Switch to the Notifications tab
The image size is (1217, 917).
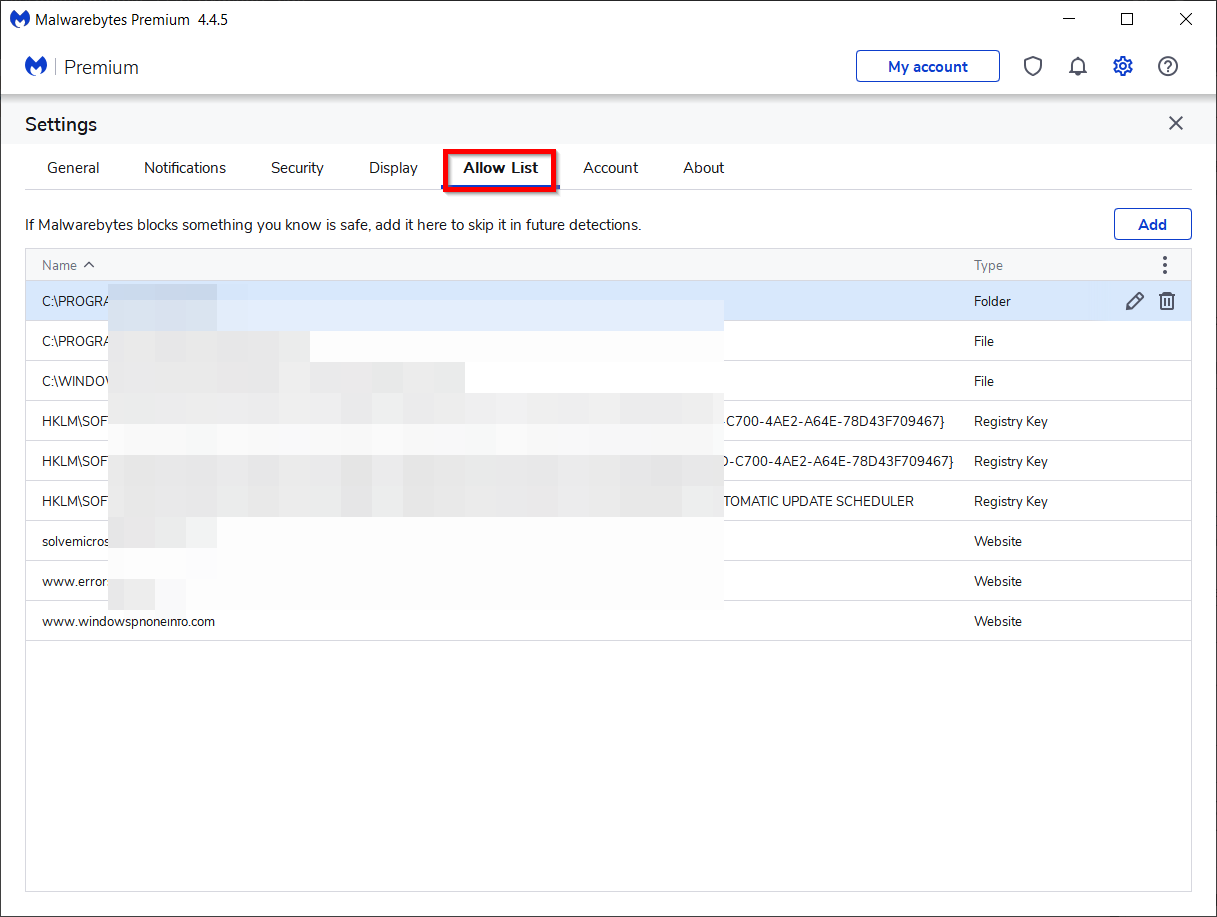click(x=185, y=168)
